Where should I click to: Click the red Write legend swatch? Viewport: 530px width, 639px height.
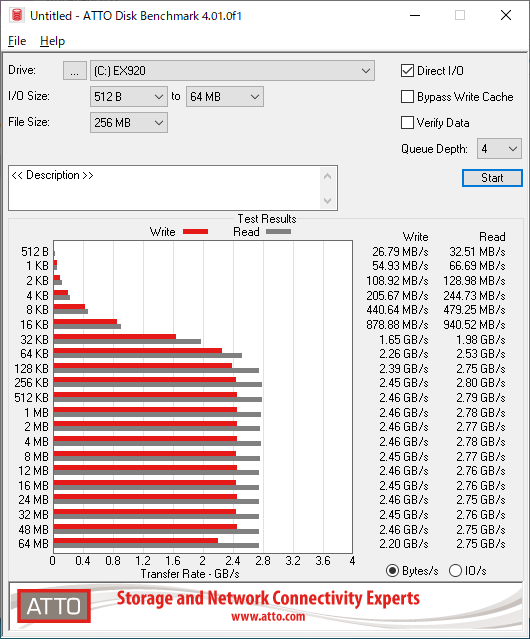click(x=196, y=231)
